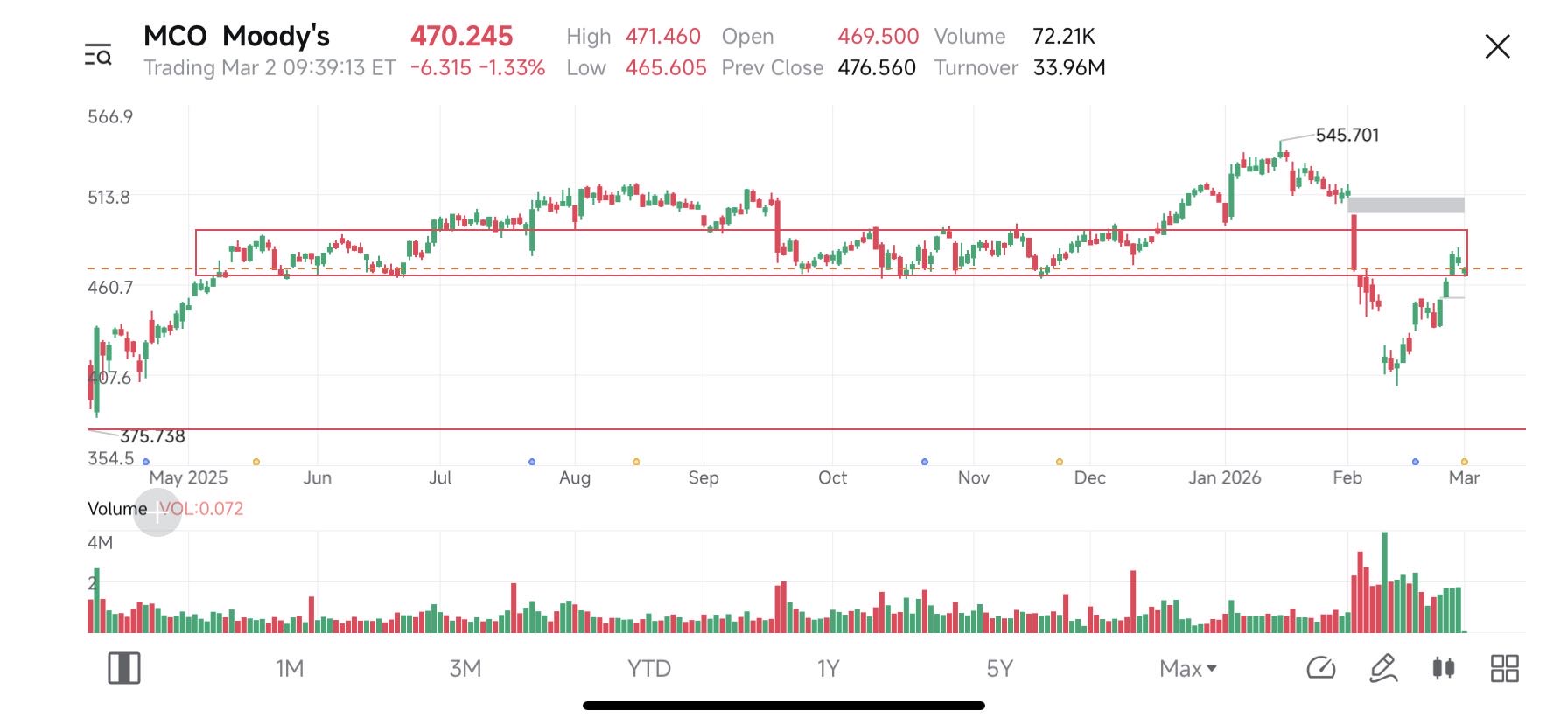Open the stock search list icon

(98, 54)
